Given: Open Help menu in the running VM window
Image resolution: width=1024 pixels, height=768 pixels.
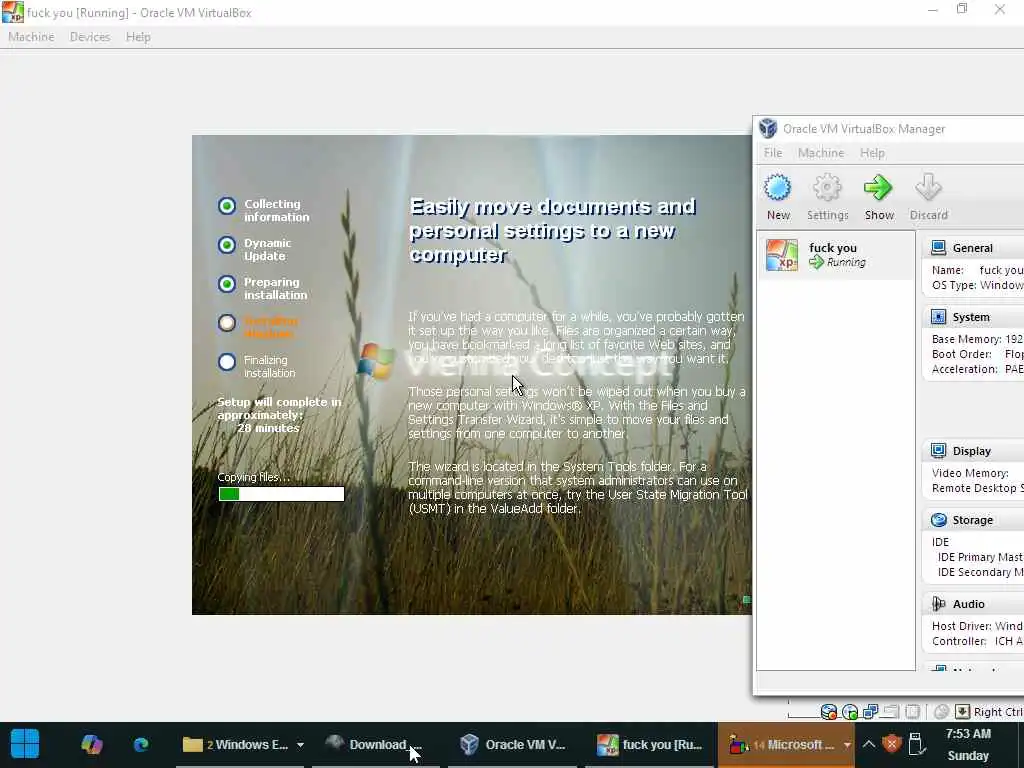Looking at the screenshot, I should [x=138, y=37].
